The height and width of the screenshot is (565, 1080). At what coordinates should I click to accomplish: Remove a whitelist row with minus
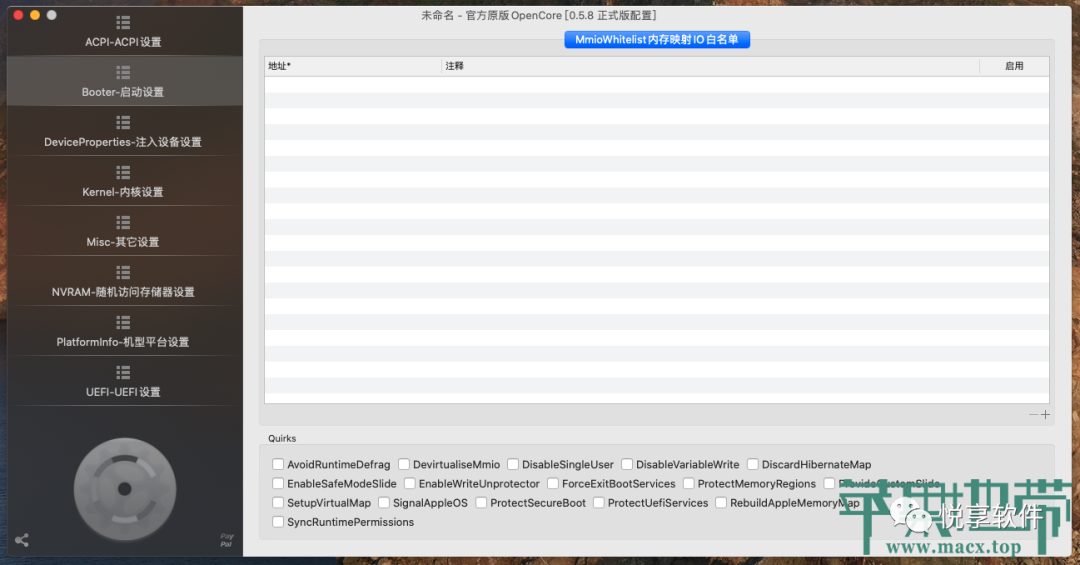(1033, 414)
